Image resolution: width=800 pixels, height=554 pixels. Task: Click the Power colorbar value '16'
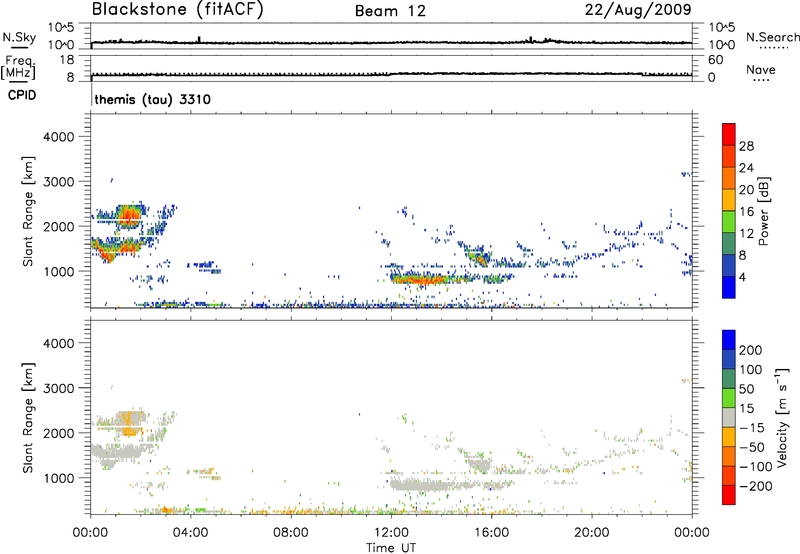[746, 212]
